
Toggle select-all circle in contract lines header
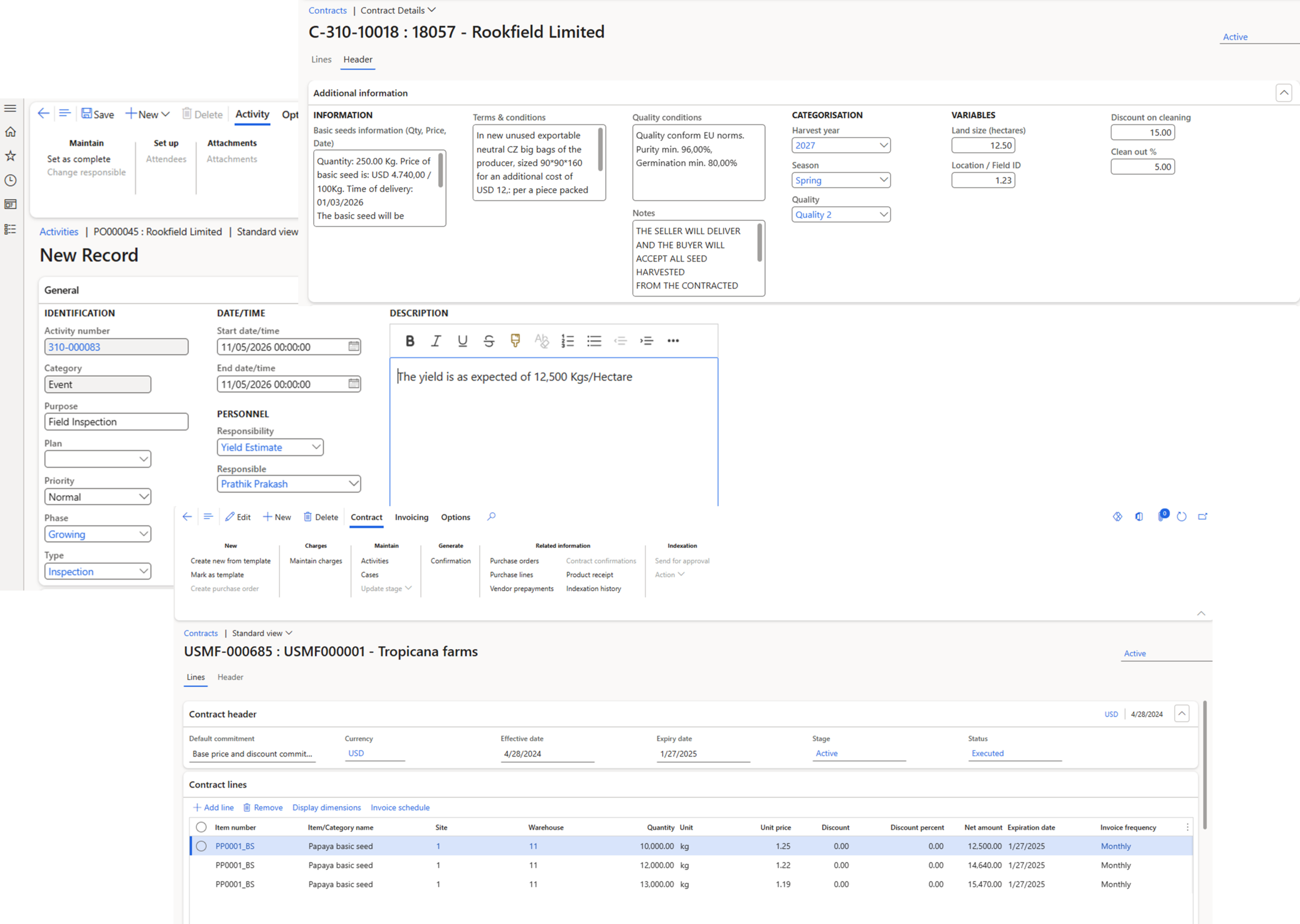coord(201,827)
